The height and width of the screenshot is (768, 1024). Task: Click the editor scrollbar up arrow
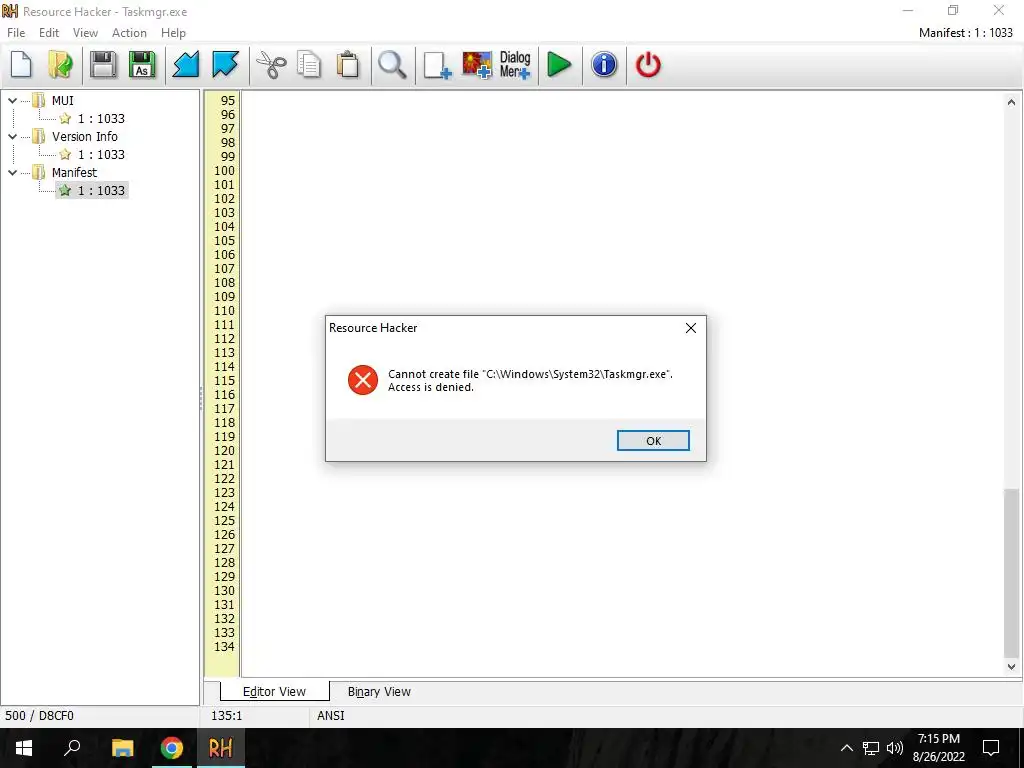point(1011,102)
